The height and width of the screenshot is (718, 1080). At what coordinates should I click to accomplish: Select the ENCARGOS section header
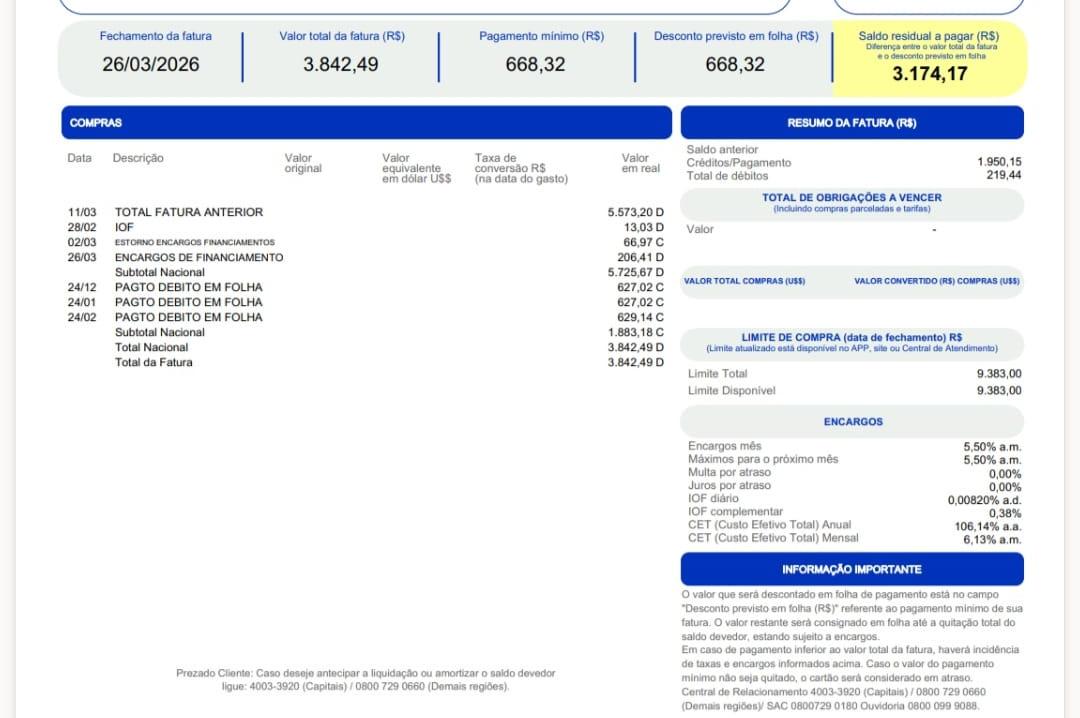click(851, 421)
